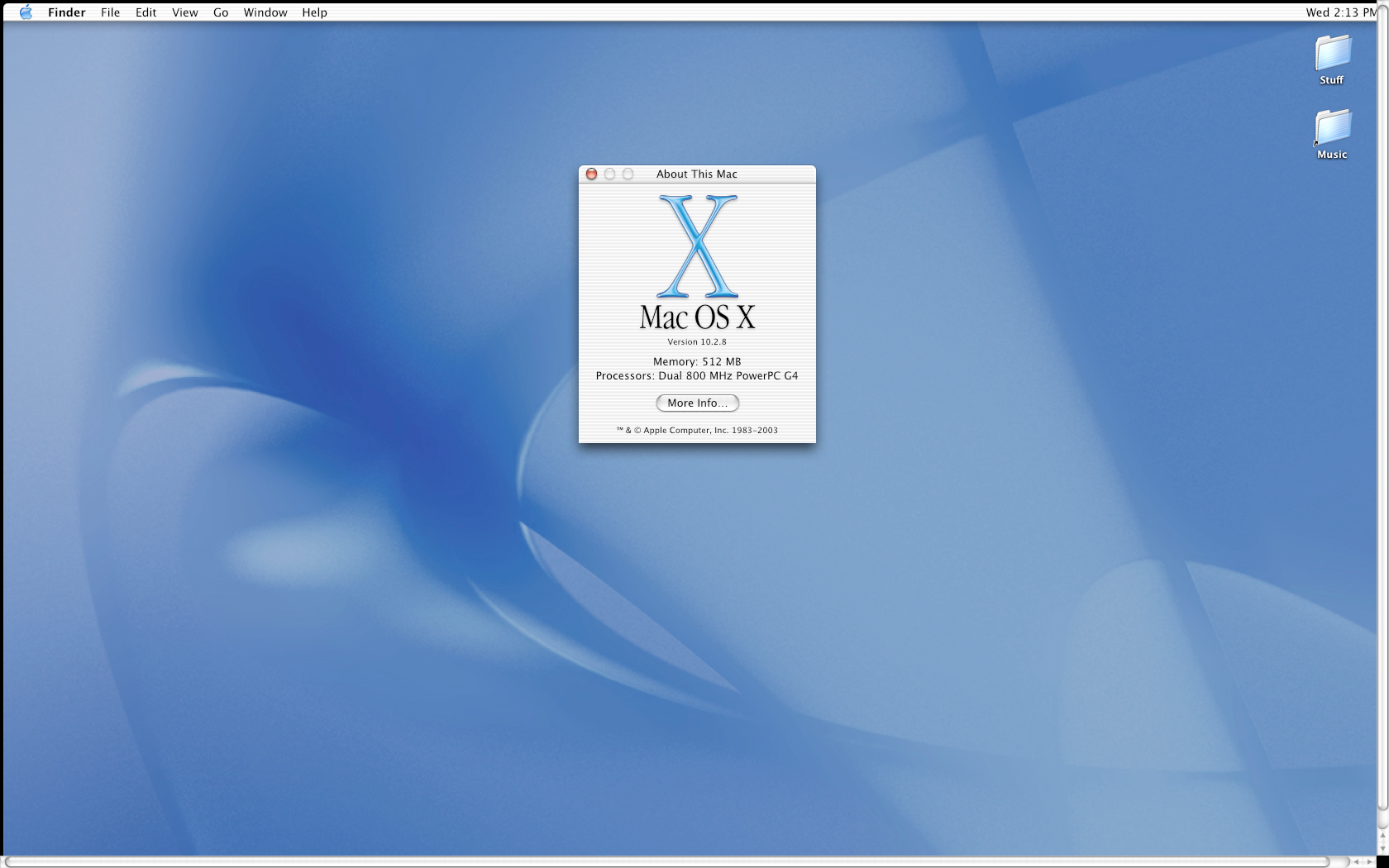Viewport: 1389px width, 868px height.
Task: Click the More Info… button
Action: point(697,403)
